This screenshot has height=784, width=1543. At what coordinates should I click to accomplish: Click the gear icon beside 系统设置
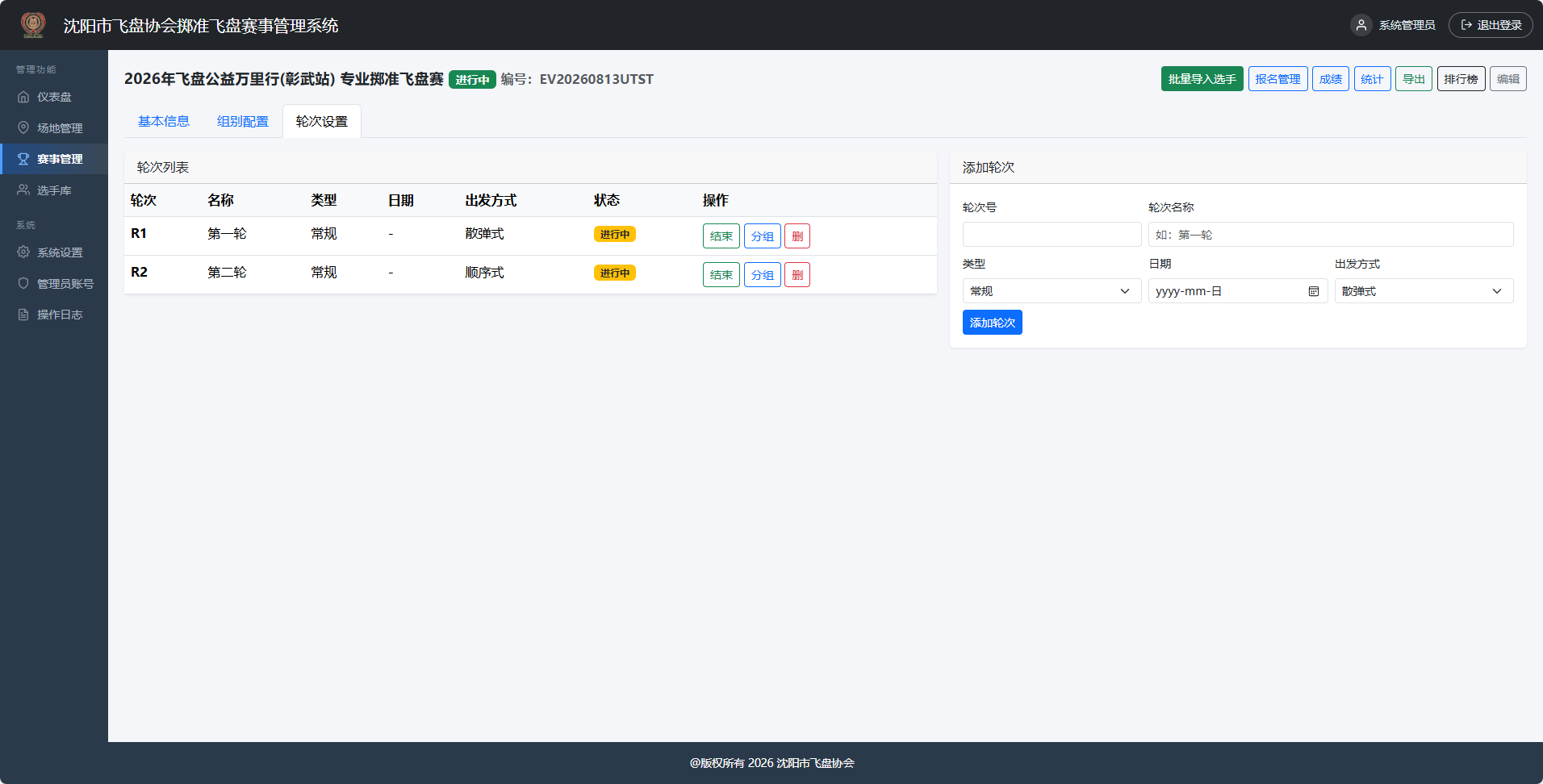point(23,252)
